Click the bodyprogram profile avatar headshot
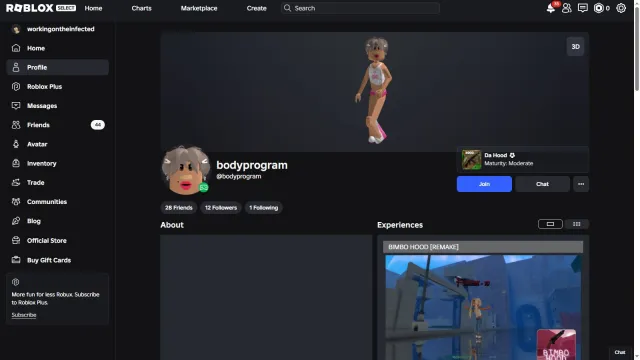This screenshot has width=640, height=360. pos(186,170)
